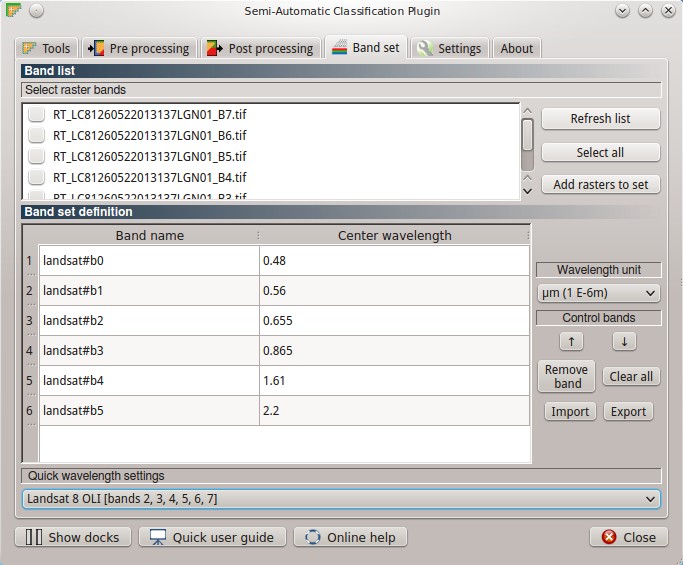
Task: Check the RT_LC81260522013137LGN01_B5.tif checkbox
Action: pos(36,156)
